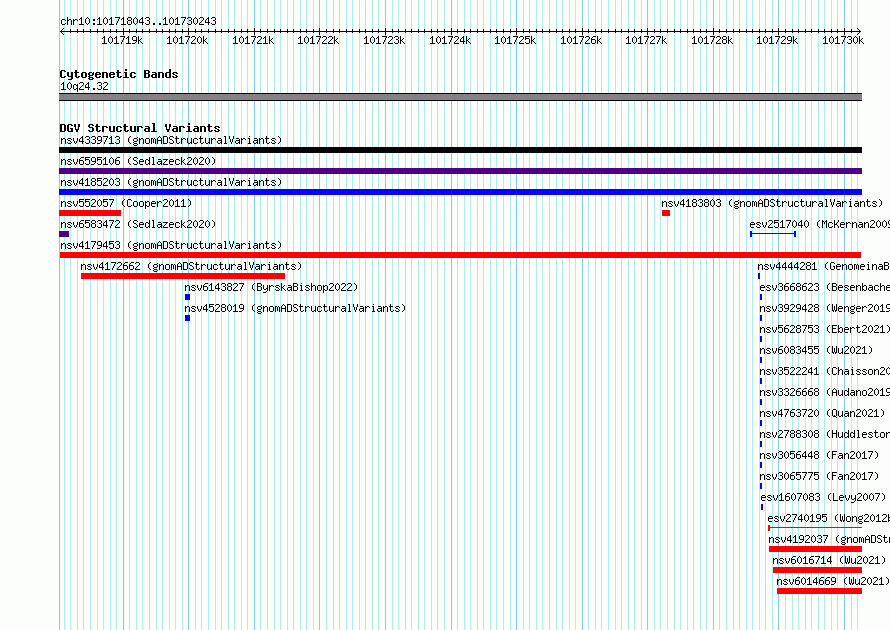Screen dimensions: 890x630
Task: Click the chr10:101718043..101730243 coordinates text
Action: pos(138,21)
